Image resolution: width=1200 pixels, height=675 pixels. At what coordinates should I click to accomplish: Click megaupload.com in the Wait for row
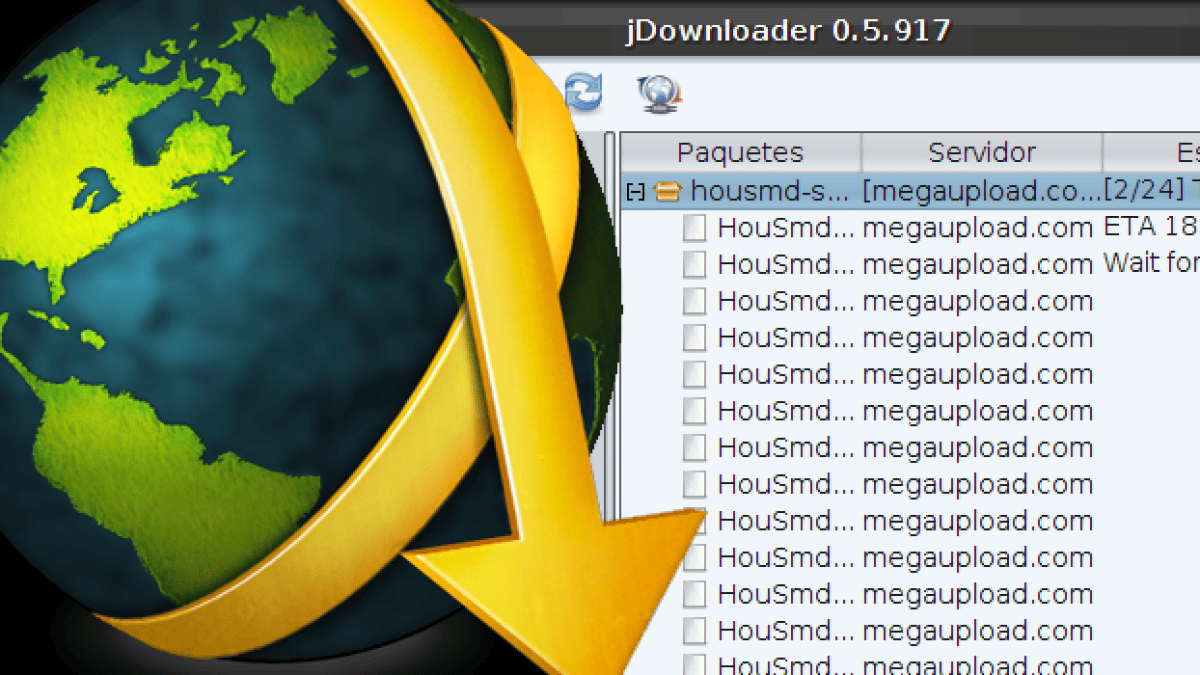coord(977,265)
